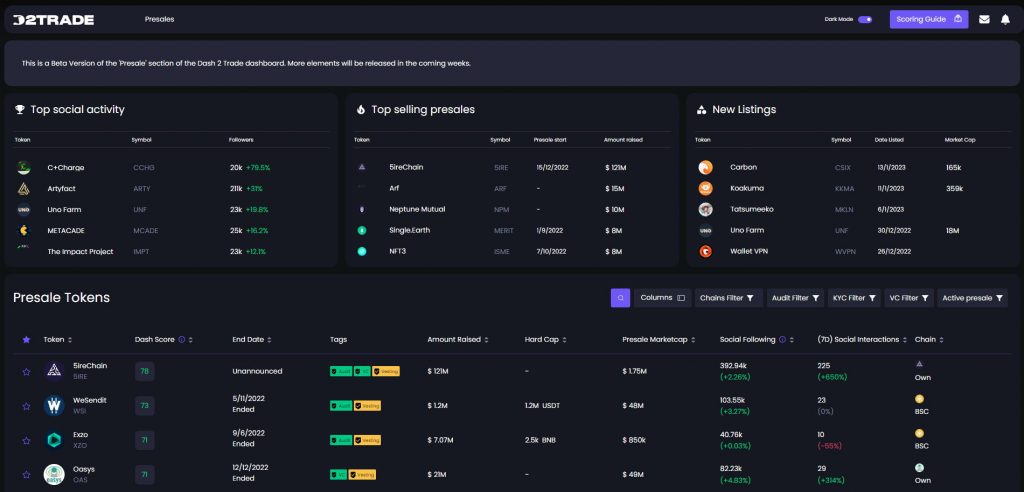
Task: Open the Active presale filter dropdown
Action: tap(972, 298)
